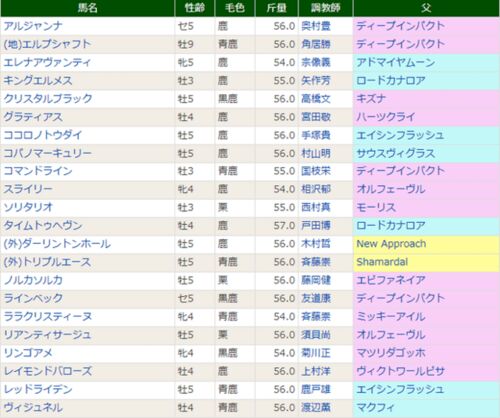Screen dimensions: 500x418
Task: Open sire Shamardal link
Action: coord(382,262)
